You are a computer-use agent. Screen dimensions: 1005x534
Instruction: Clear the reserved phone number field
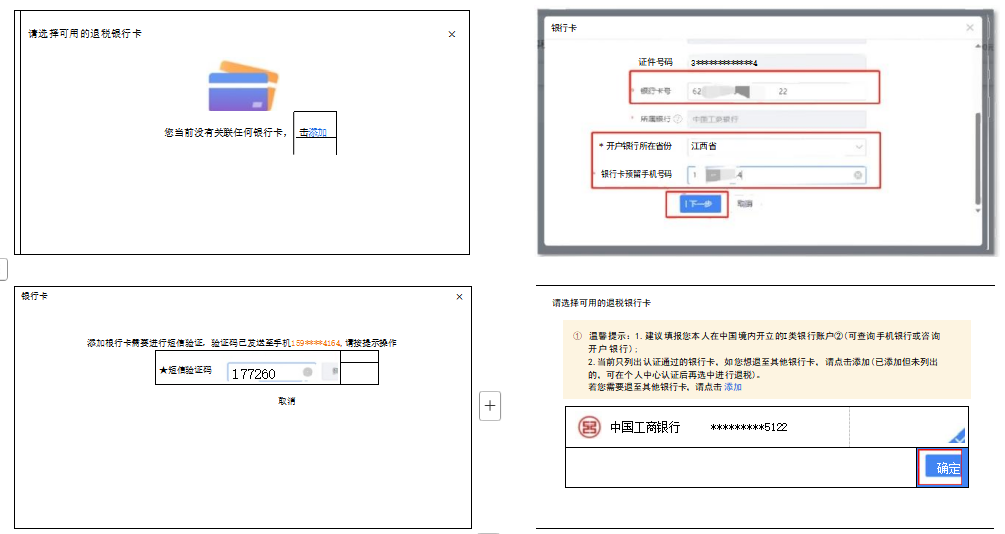click(x=857, y=176)
